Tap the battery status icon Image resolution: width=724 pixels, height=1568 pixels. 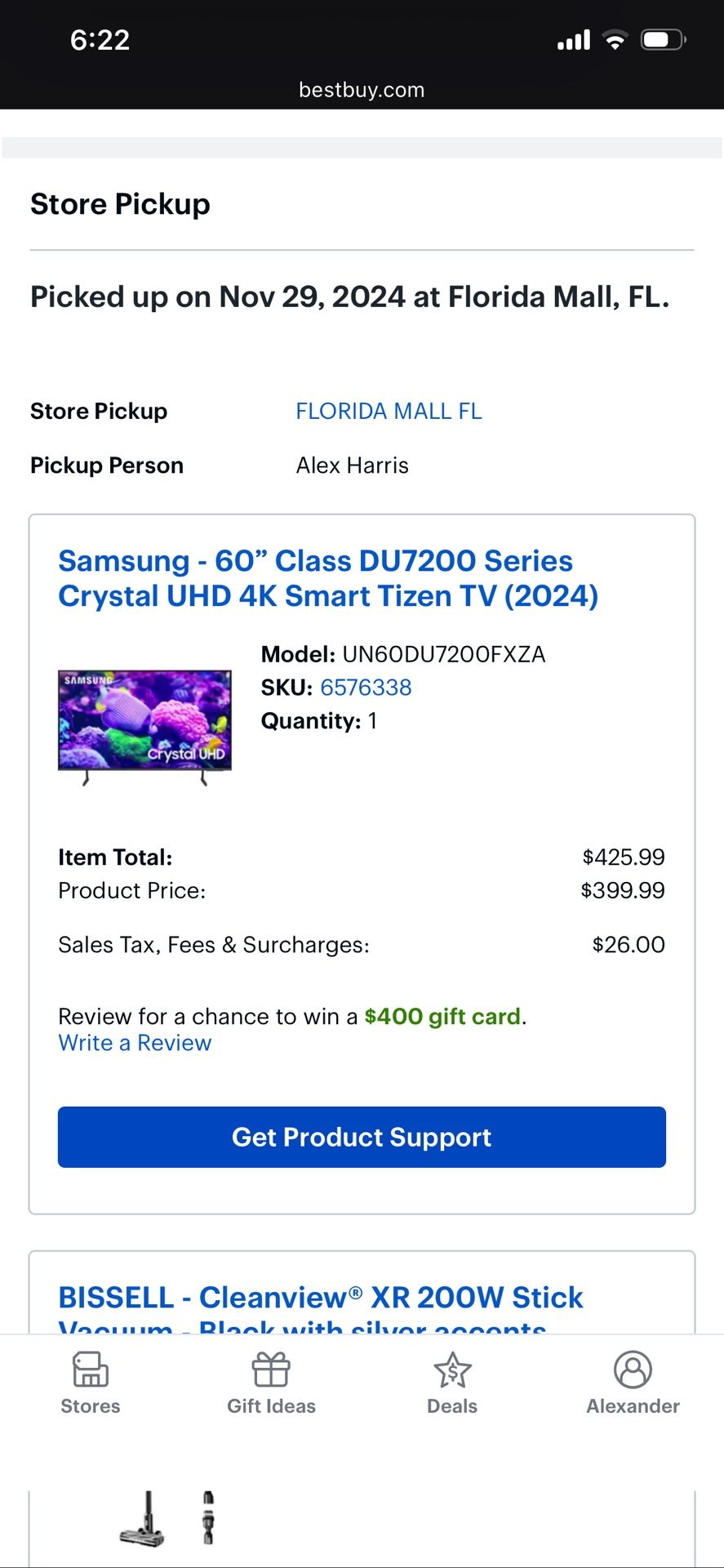[663, 40]
